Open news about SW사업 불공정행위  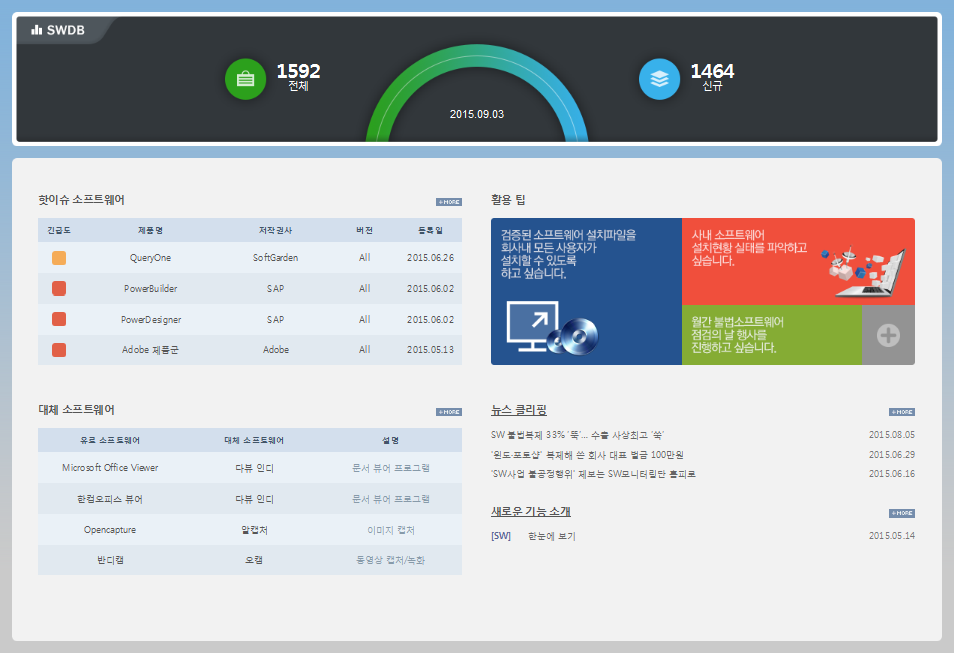pos(593,473)
